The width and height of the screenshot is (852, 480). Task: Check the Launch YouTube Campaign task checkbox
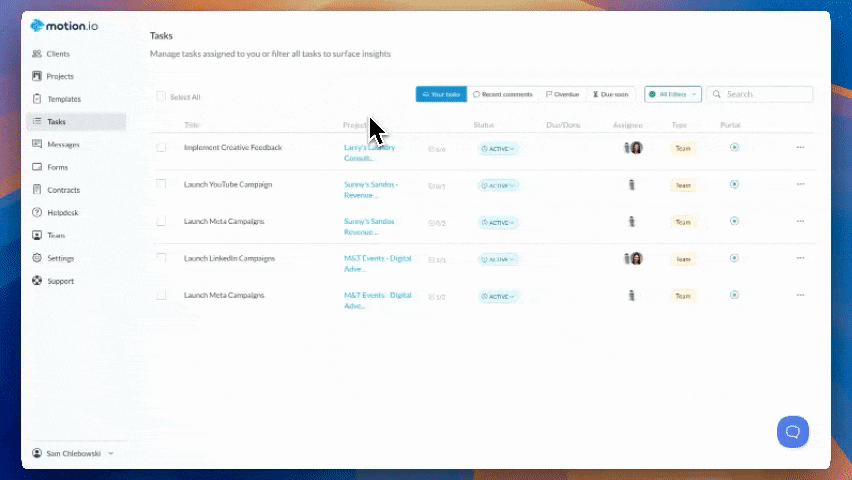click(161, 184)
